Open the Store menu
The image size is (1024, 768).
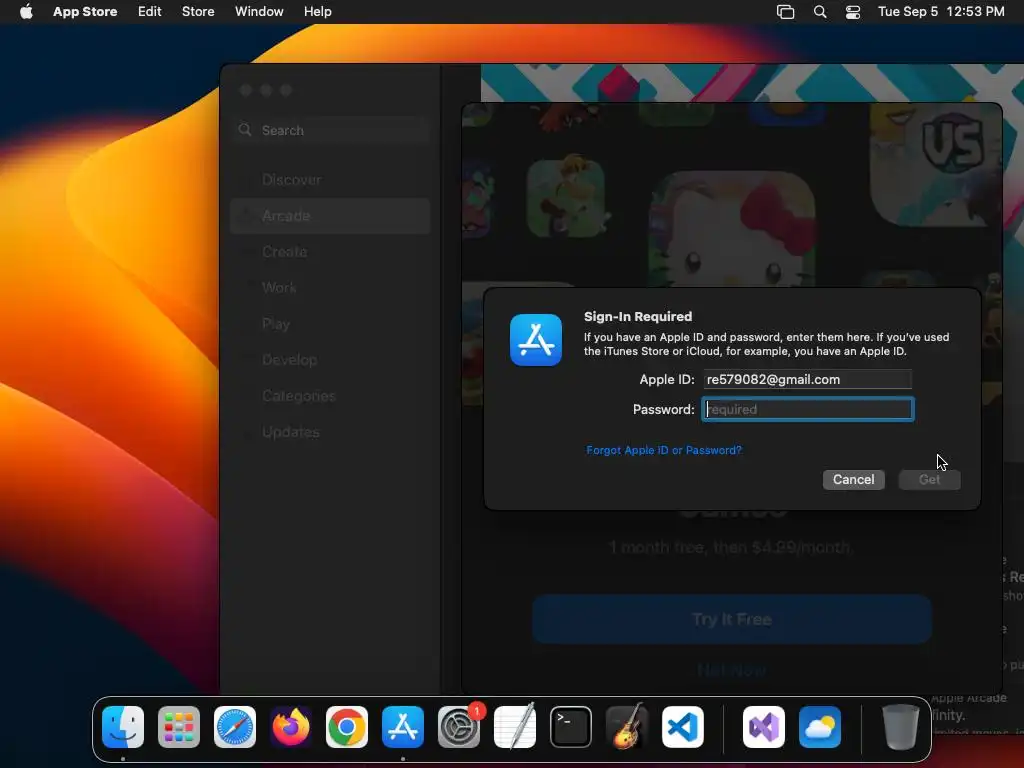click(198, 12)
